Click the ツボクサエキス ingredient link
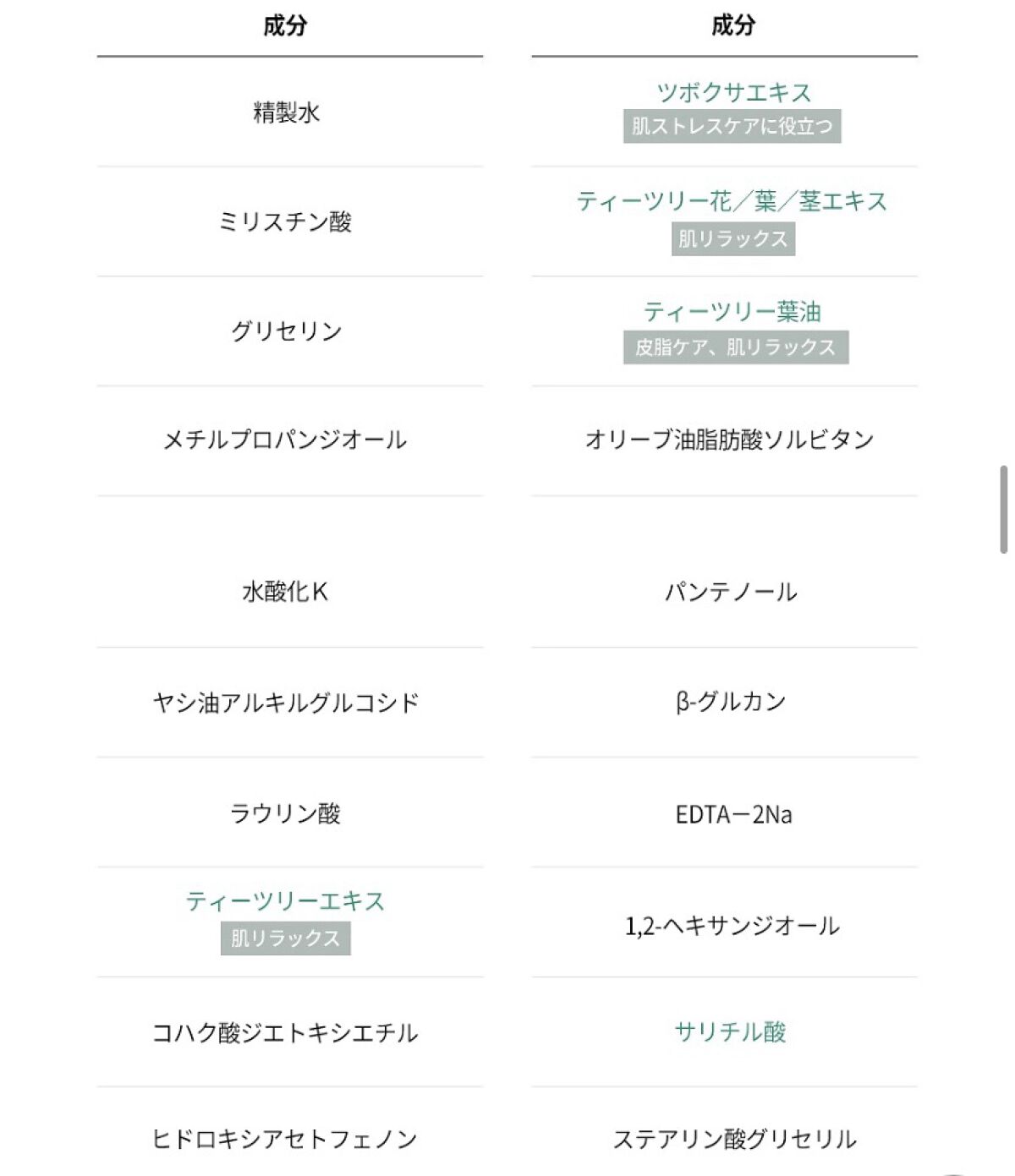This screenshot has height=1176, width=1015. [x=732, y=92]
